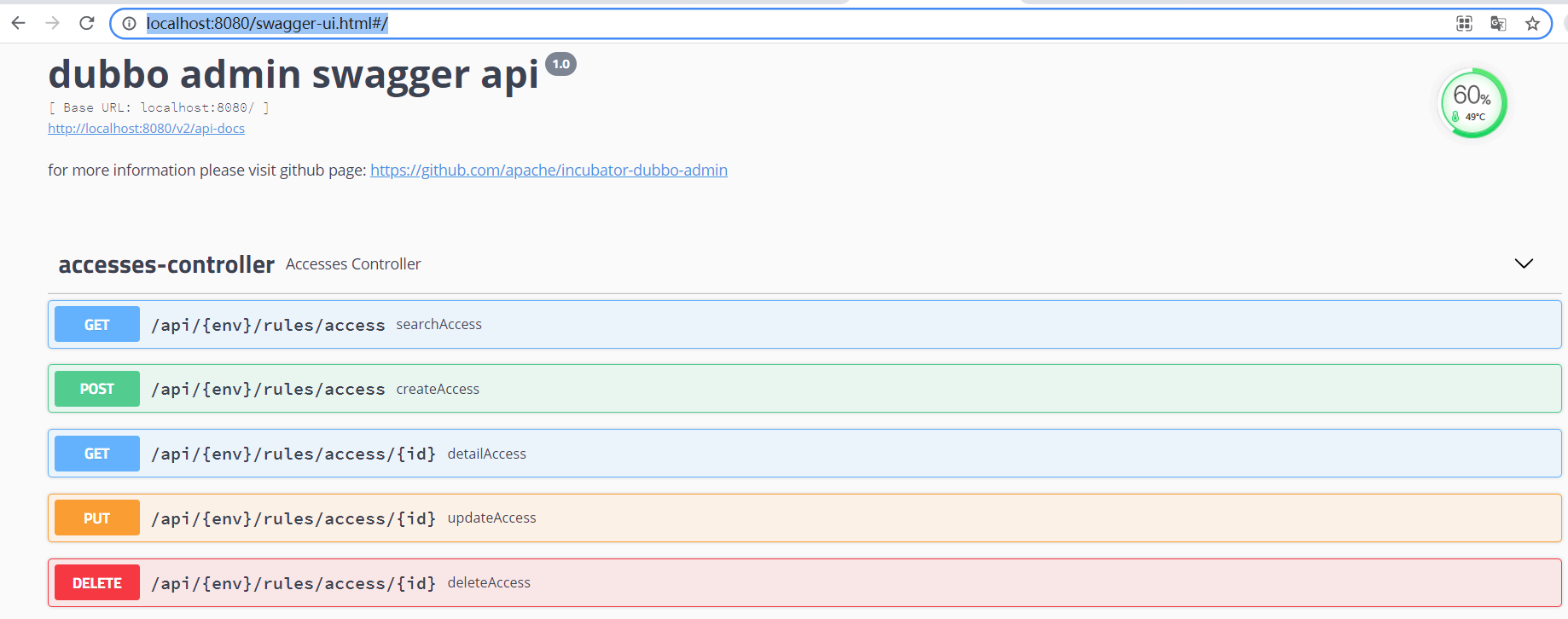This screenshot has width=1568, height=619.
Task: Click the Accesses Controller description text
Action: (x=353, y=264)
